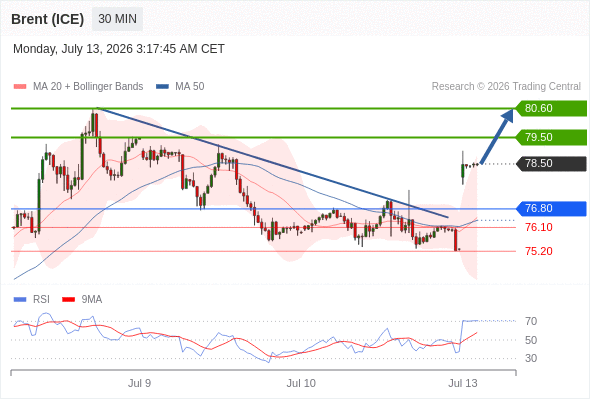
Task: Select the 80.60 resistance price tag
Action: point(551,108)
